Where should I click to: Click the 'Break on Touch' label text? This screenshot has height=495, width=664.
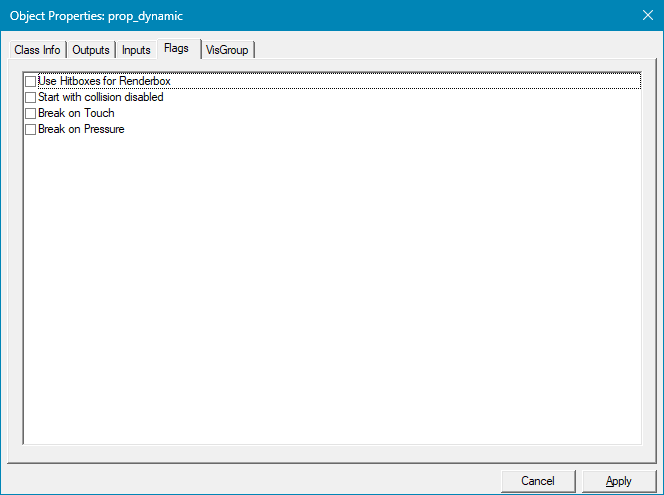coord(76,114)
